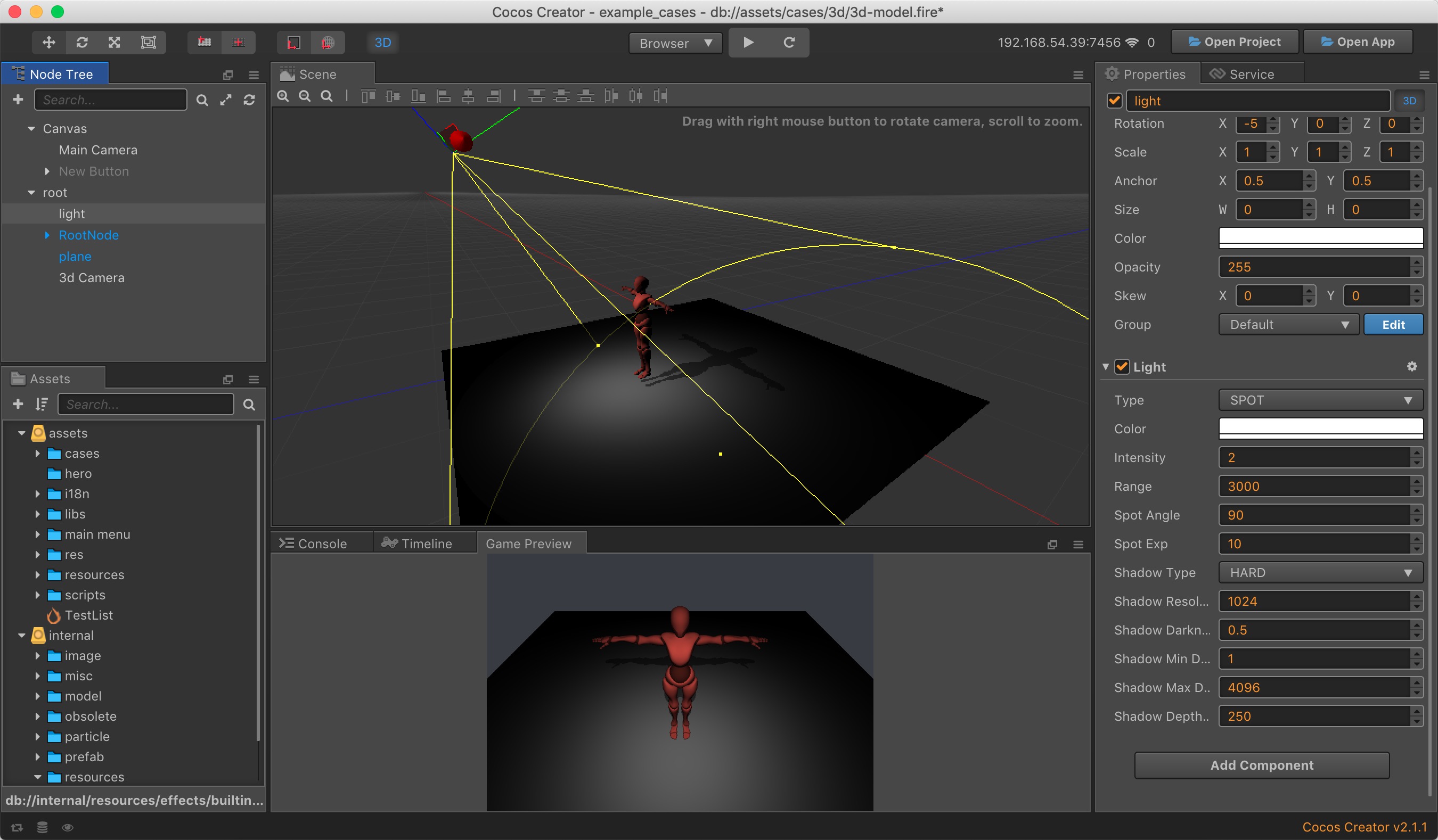This screenshot has width=1438, height=840.
Task: Open the Shadow Type HARD dropdown
Action: (1320, 572)
